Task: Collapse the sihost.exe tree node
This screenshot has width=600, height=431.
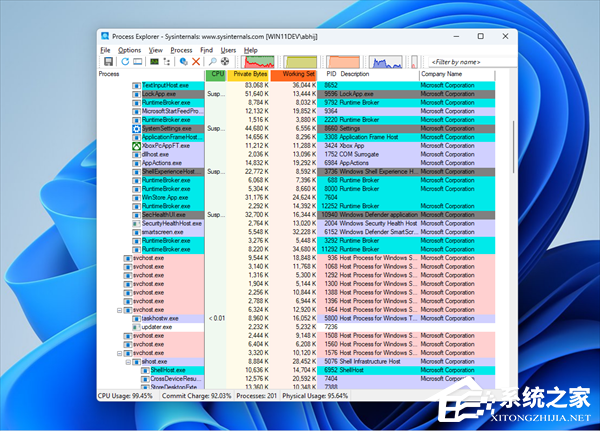Action: click(x=128, y=362)
